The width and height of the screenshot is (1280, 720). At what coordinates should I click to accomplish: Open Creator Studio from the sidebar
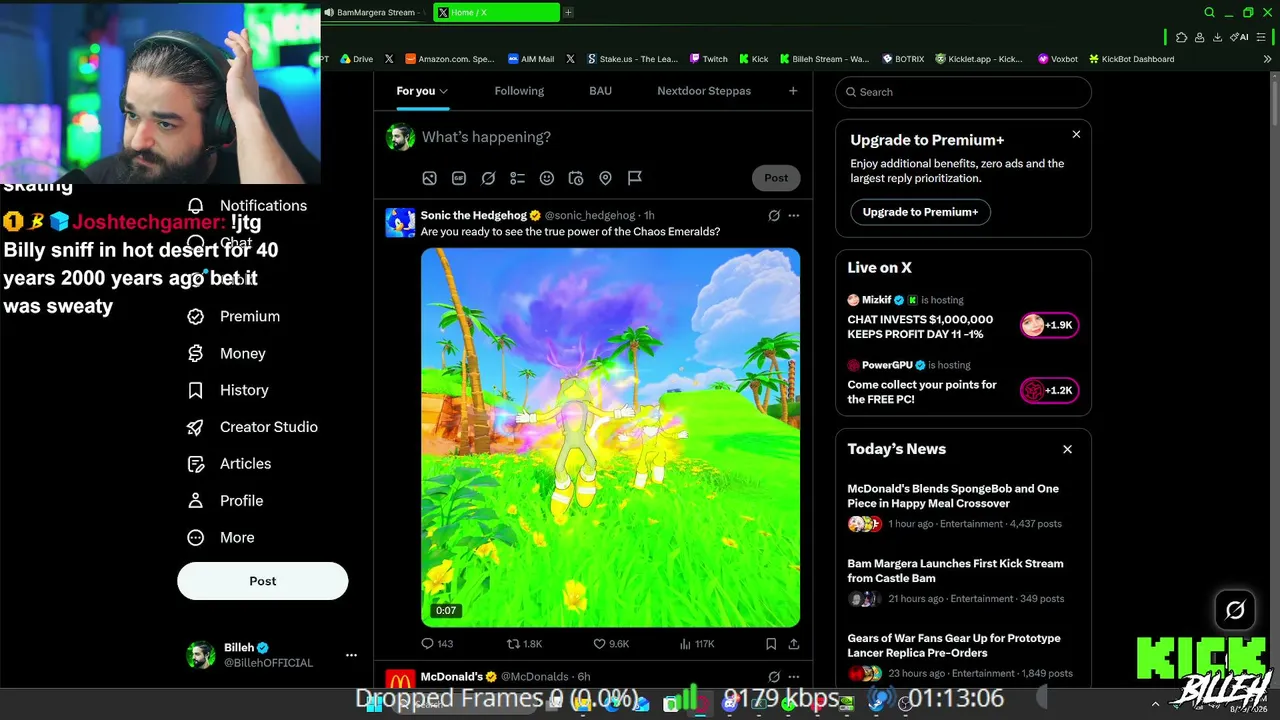click(x=253, y=427)
